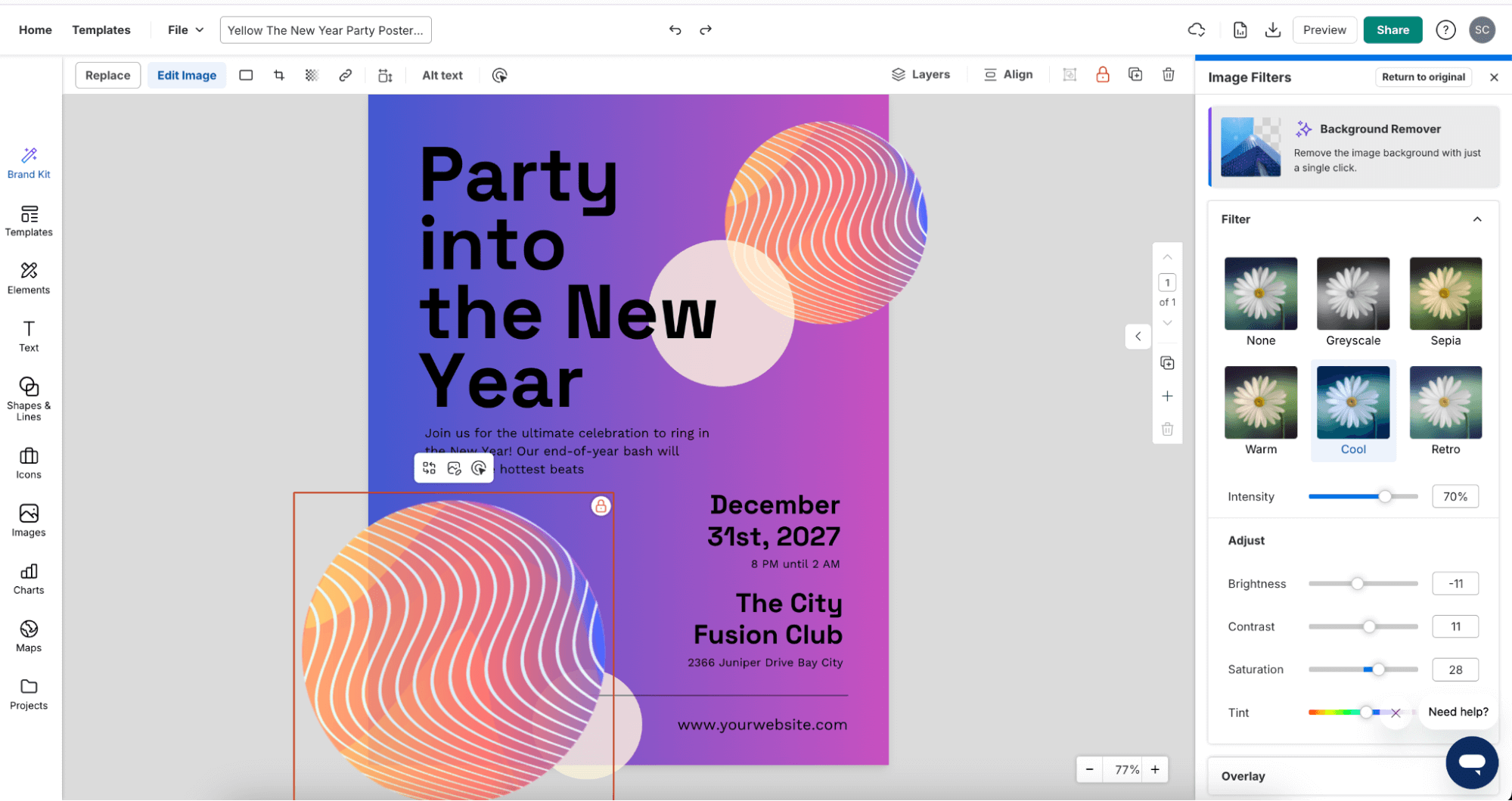Select the Cool filter thumbnail

point(1352,402)
